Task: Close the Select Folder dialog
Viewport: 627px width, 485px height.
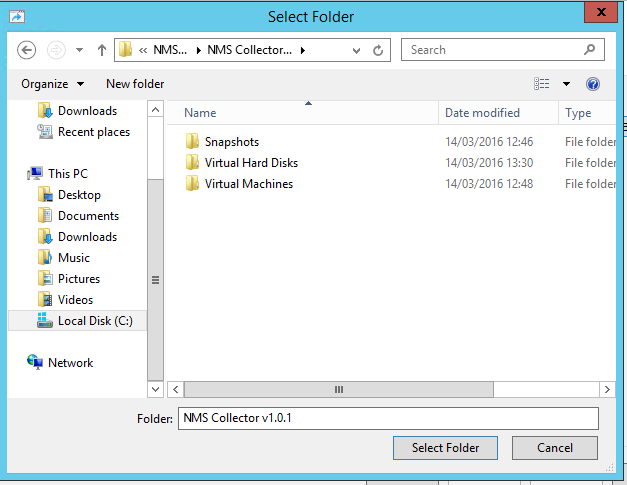Action: 601,12
